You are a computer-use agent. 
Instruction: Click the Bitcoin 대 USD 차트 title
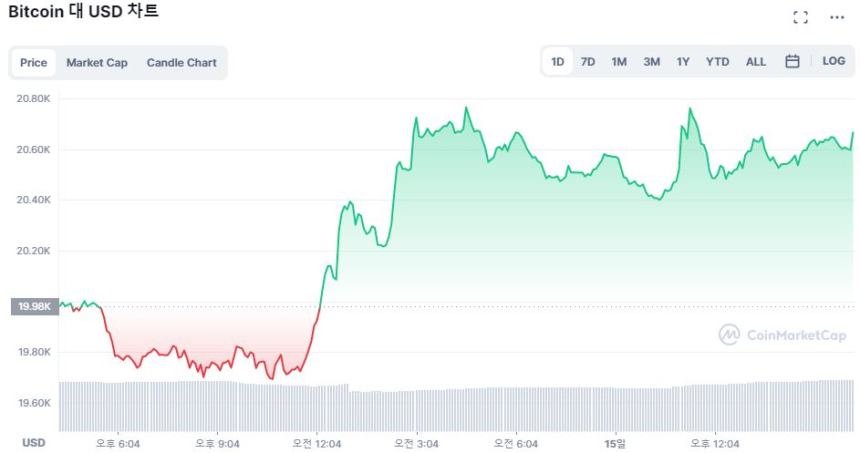click(83, 12)
